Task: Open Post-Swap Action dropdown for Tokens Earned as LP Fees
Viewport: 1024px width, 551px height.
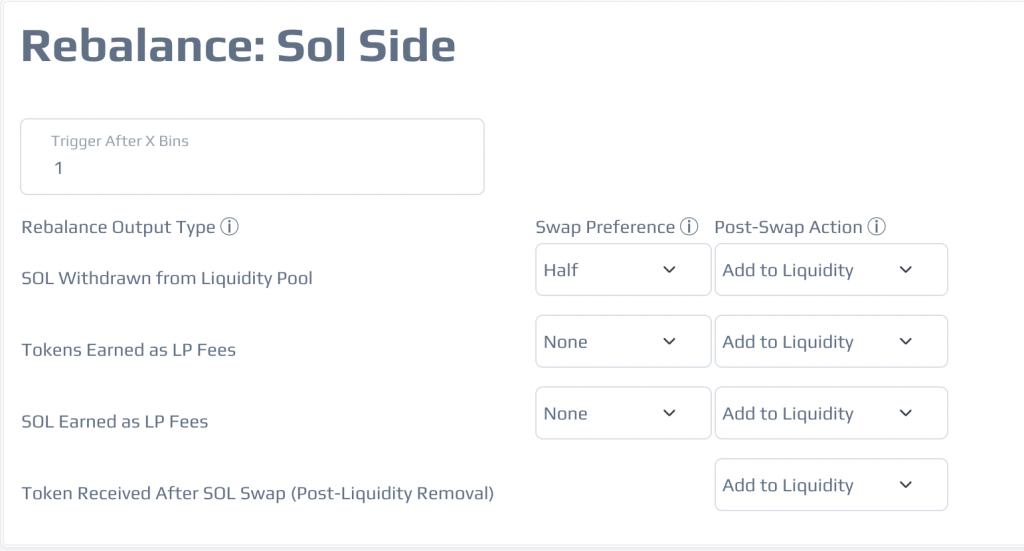Action: (x=831, y=341)
